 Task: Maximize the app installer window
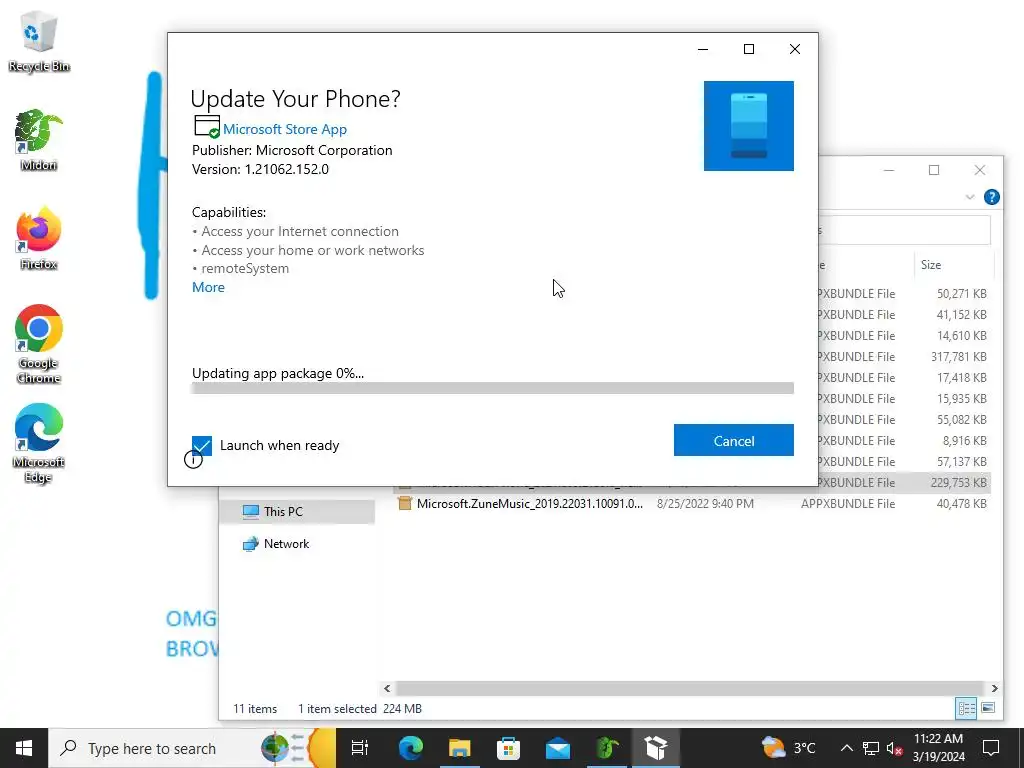pos(749,49)
